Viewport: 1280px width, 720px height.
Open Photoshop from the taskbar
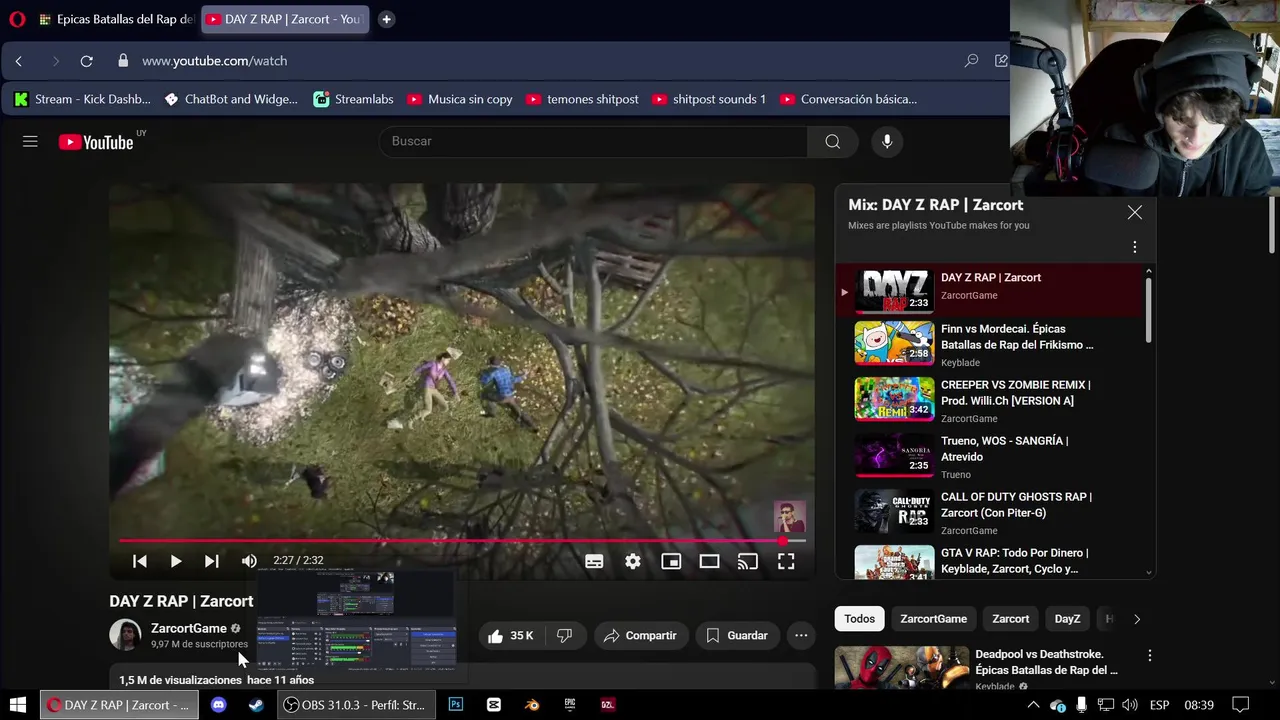456,705
